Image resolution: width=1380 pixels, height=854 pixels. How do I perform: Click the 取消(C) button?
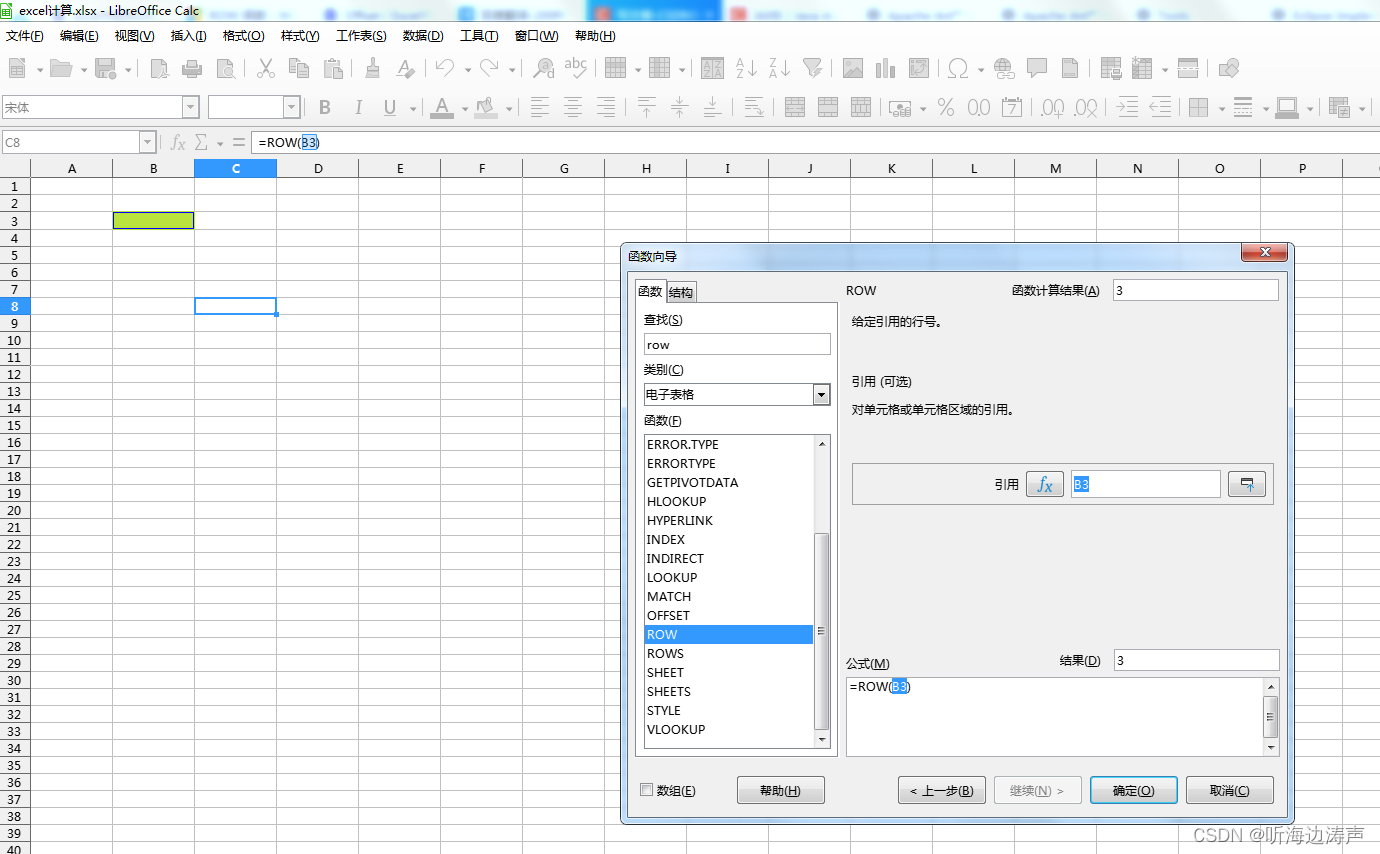coord(1230,790)
